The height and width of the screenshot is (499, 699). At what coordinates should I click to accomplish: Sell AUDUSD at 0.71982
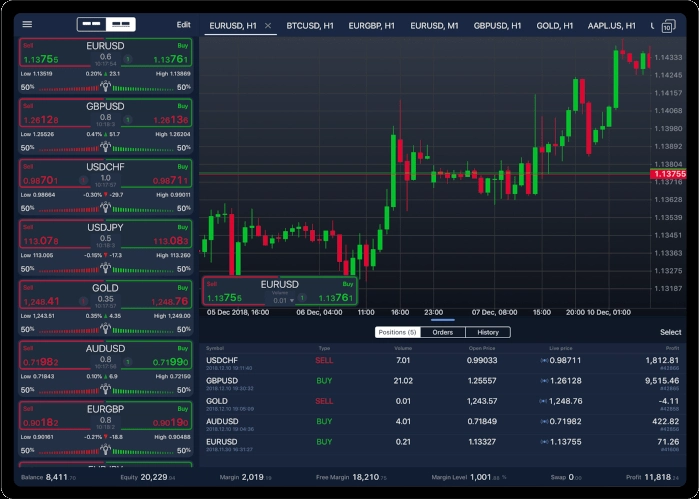coord(55,355)
